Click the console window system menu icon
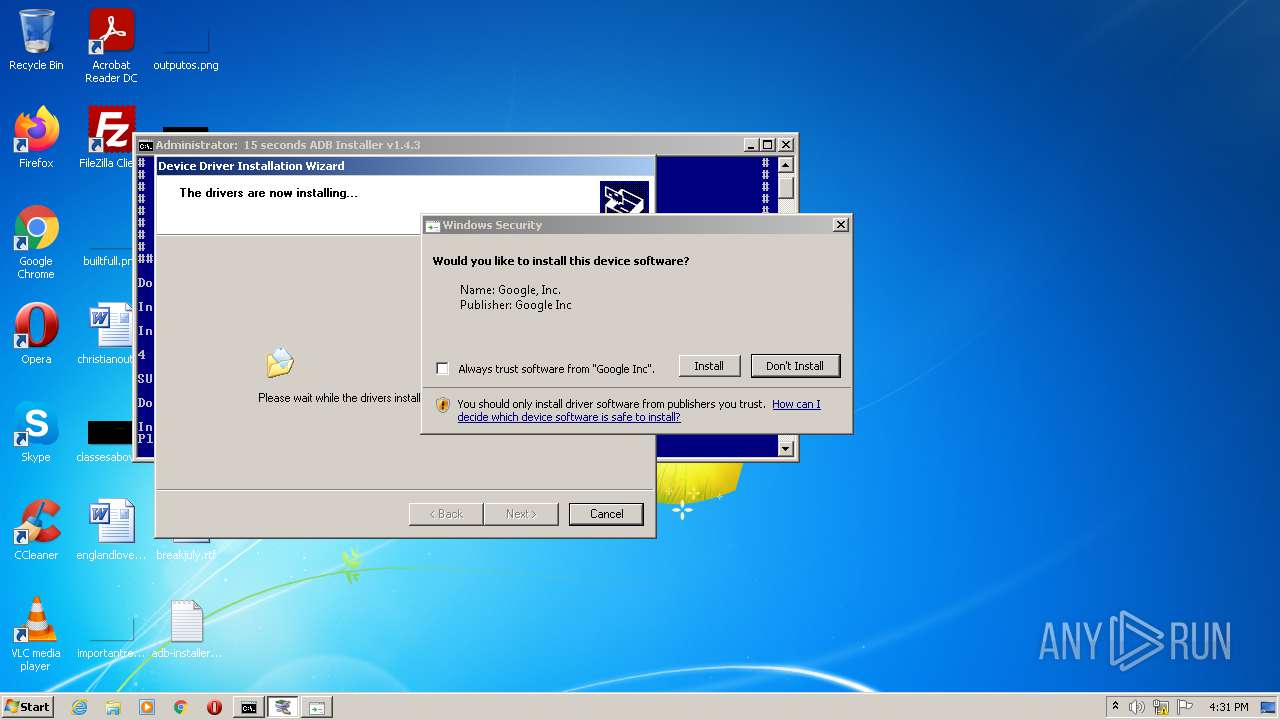The width and height of the screenshot is (1280, 720). 145,145
